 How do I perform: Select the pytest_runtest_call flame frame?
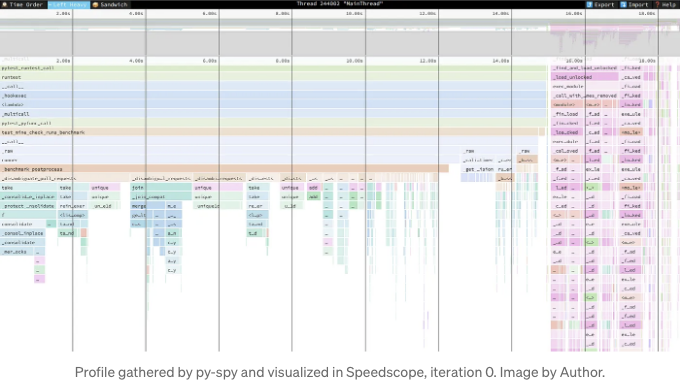(273, 68)
